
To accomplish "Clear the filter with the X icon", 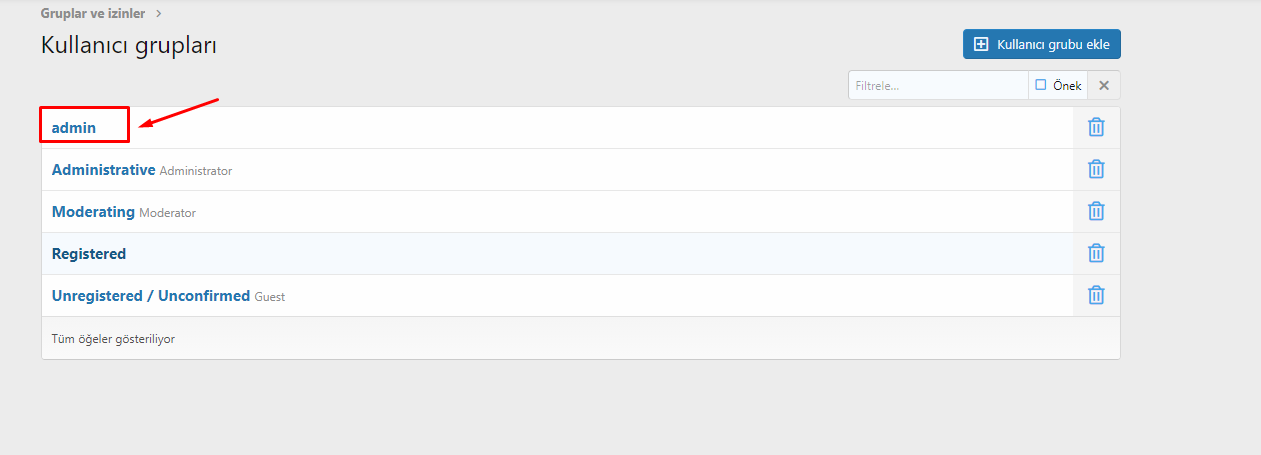I will click(1104, 85).
